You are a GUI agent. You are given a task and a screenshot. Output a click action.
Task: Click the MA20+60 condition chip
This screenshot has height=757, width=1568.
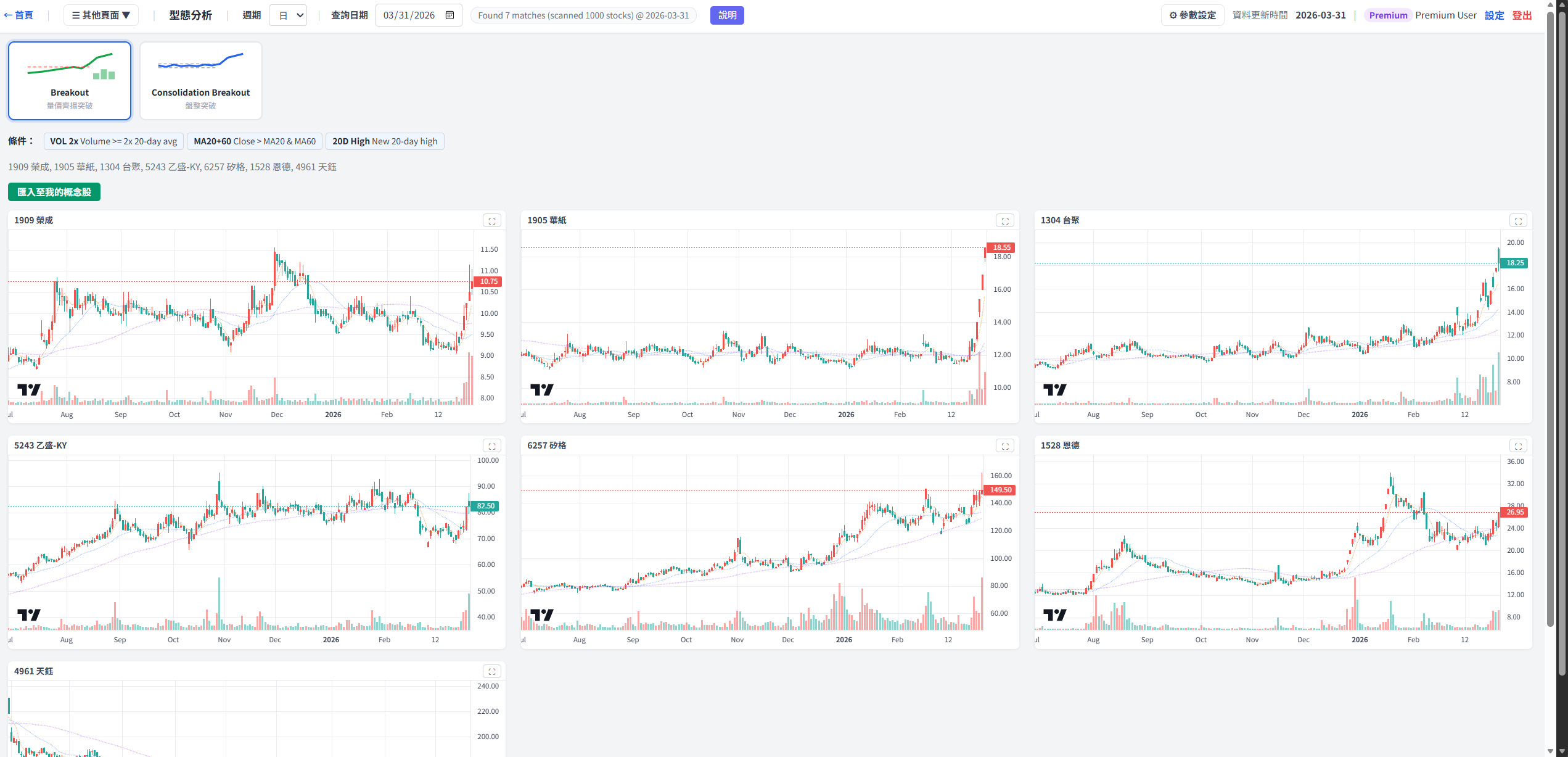[x=255, y=141]
